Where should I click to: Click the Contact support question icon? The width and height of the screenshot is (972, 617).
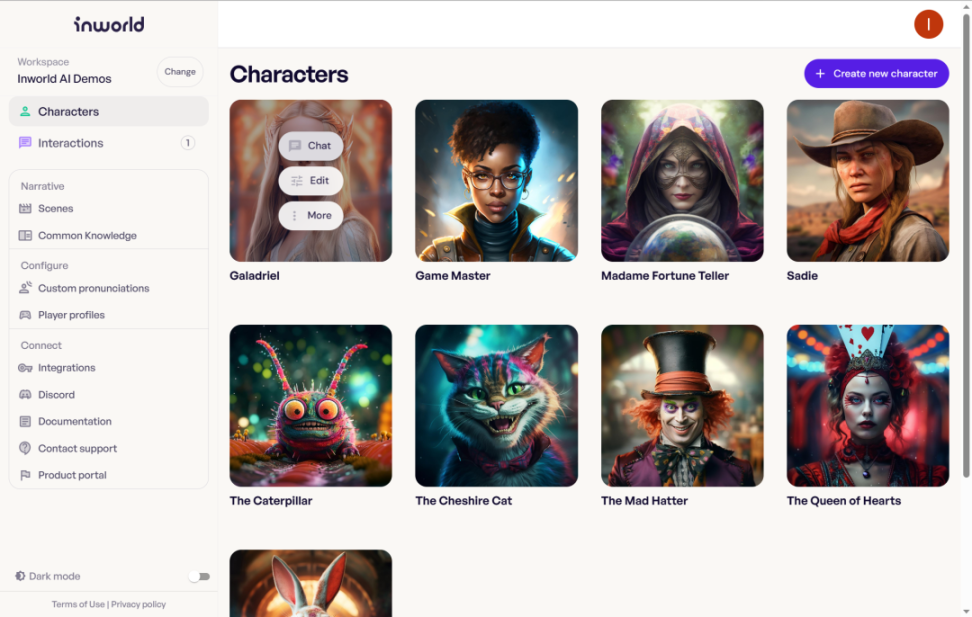pyautogui.click(x=25, y=448)
